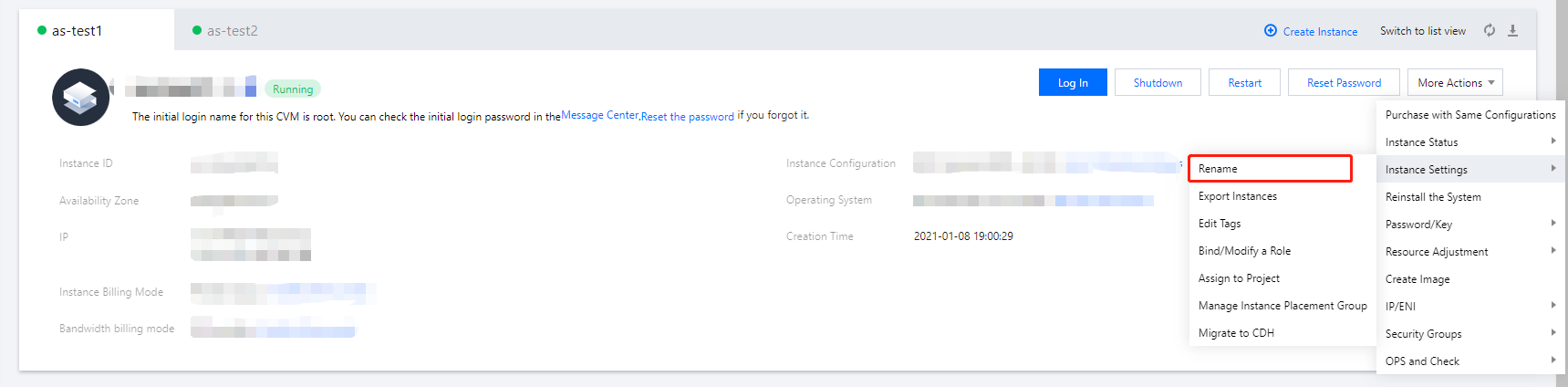Image resolution: width=1568 pixels, height=387 pixels.
Task: Click Edit Tags in the submenu
Action: click(x=1219, y=224)
